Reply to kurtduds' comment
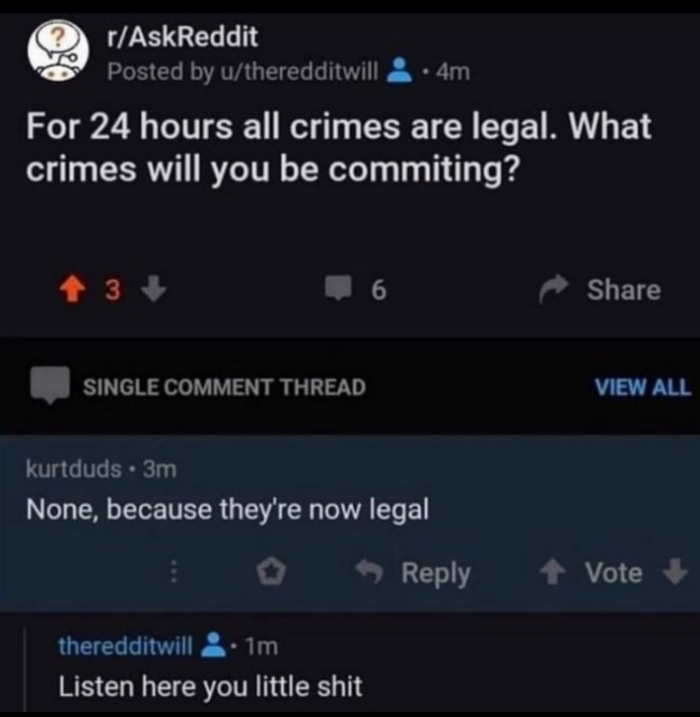 [414, 572]
